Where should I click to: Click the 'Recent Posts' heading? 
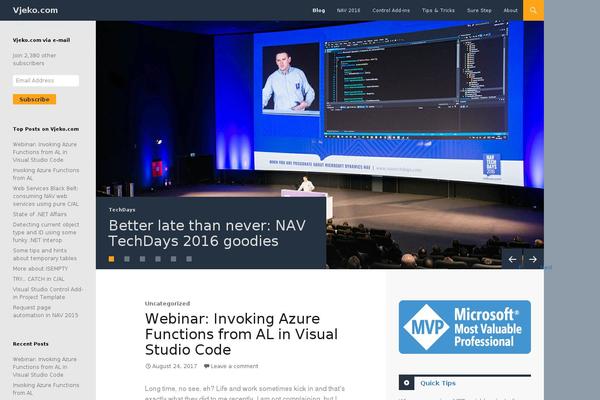pyautogui.click(x=31, y=344)
